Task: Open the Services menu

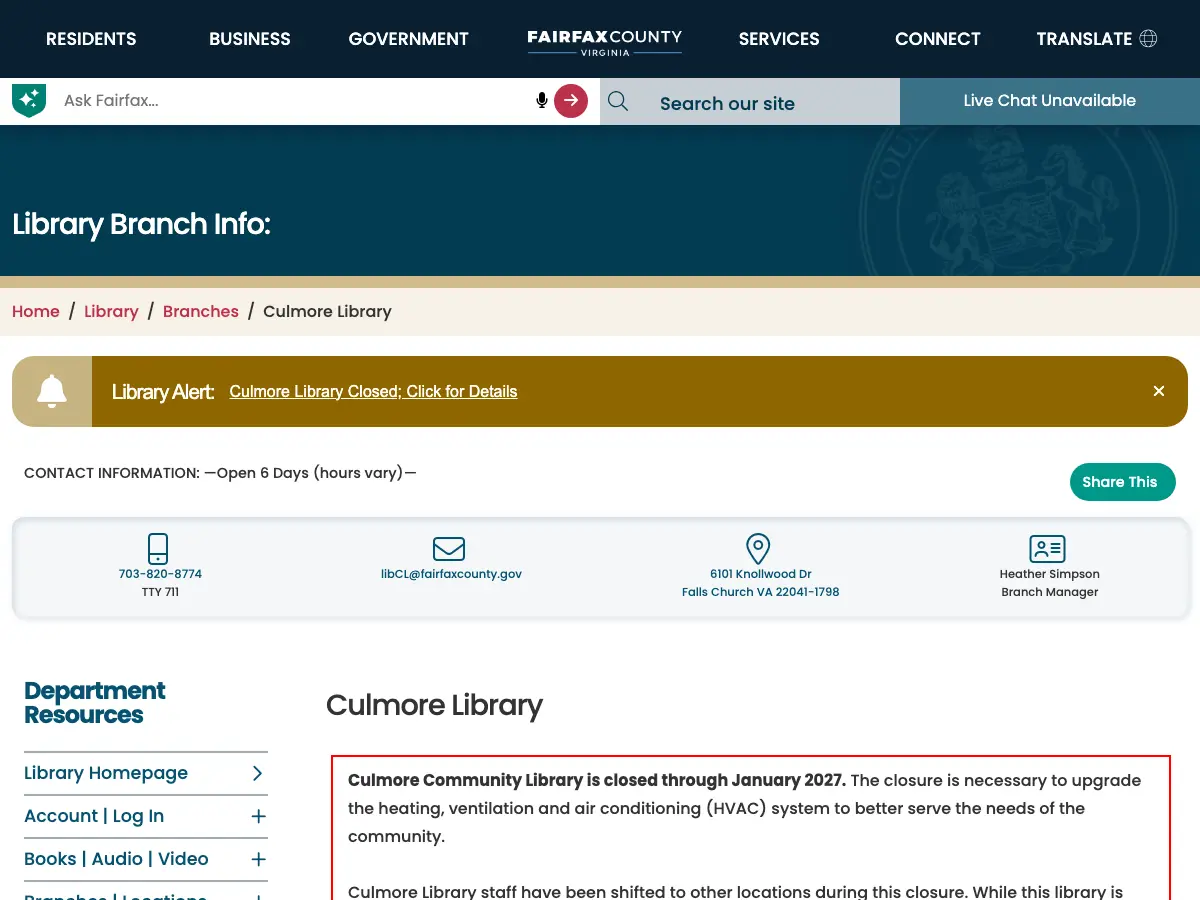Action: pos(779,39)
